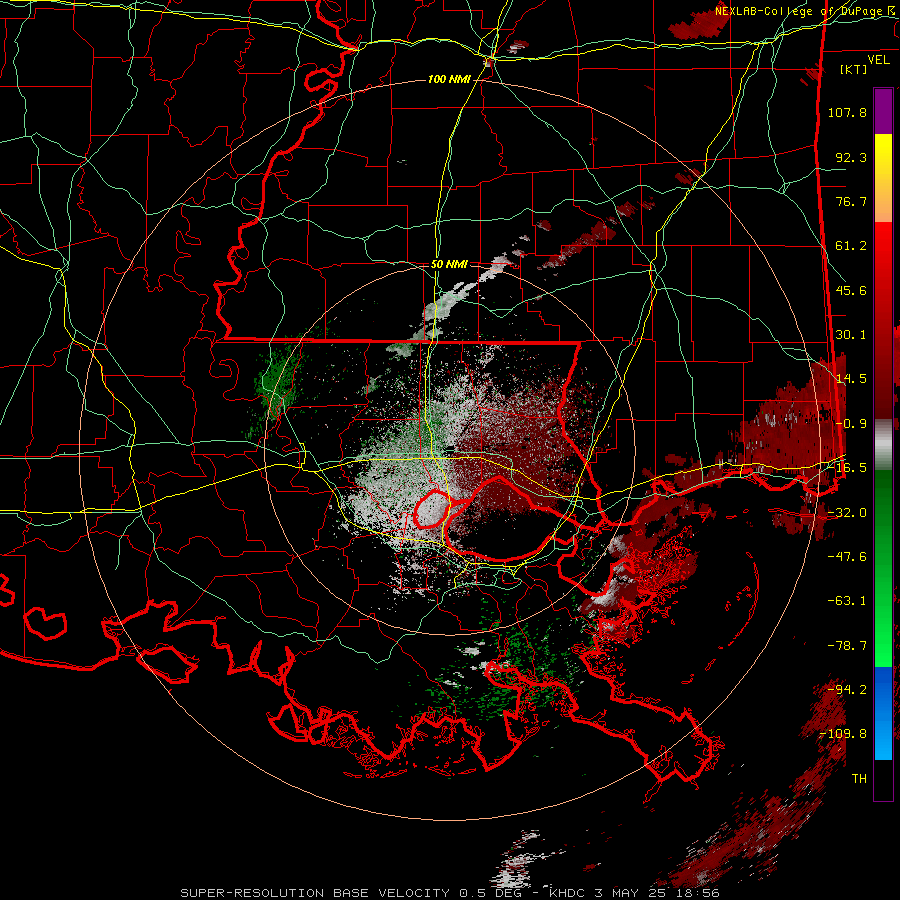Select the 45.6 velocity scale value
The width and height of the screenshot is (900, 900).
[x=851, y=290]
